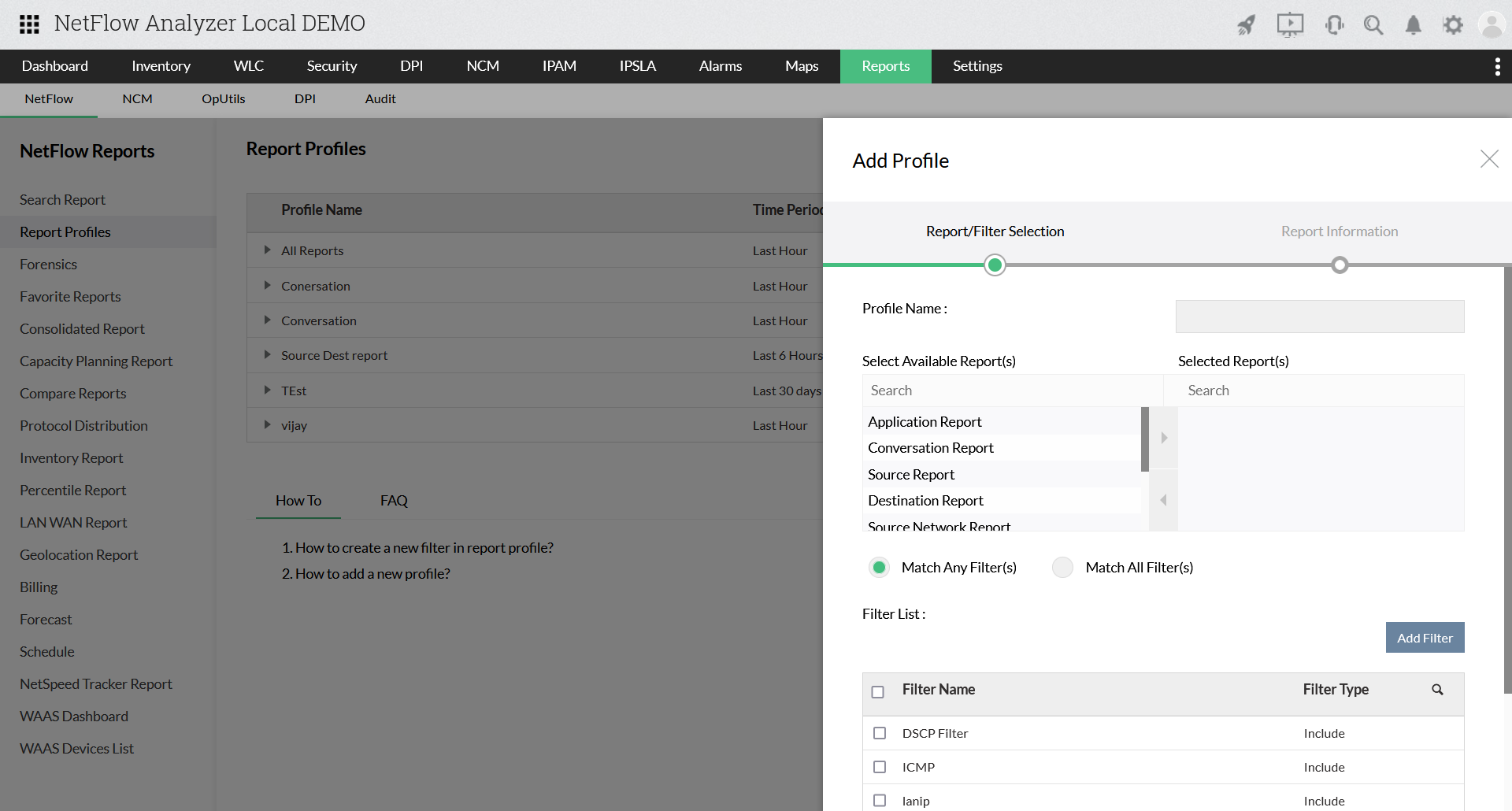The width and height of the screenshot is (1512, 811).
Task: Open the user profile avatar icon
Action: pyautogui.click(x=1492, y=24)
